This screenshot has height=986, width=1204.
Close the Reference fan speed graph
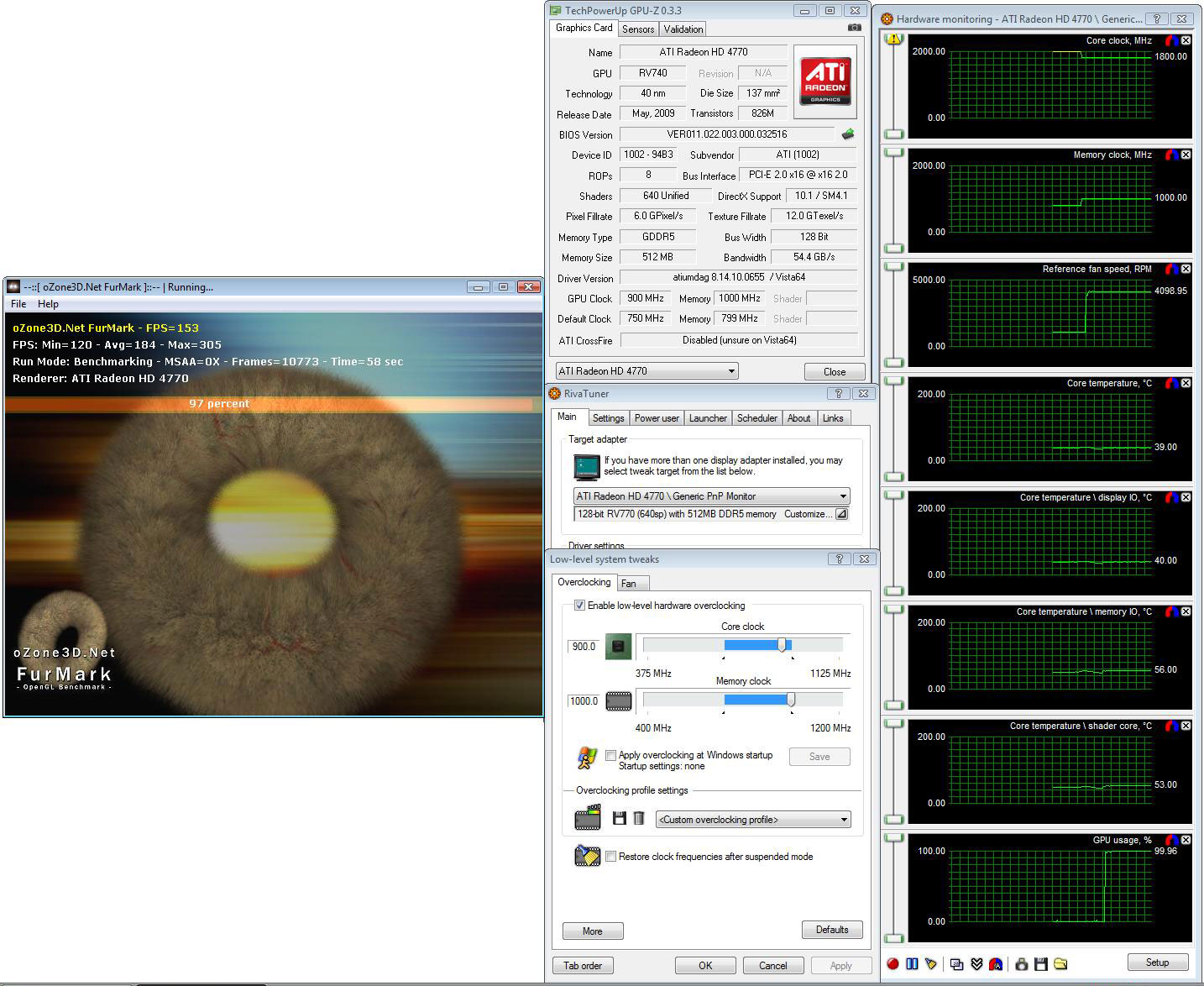click(x=1186, y=269)
